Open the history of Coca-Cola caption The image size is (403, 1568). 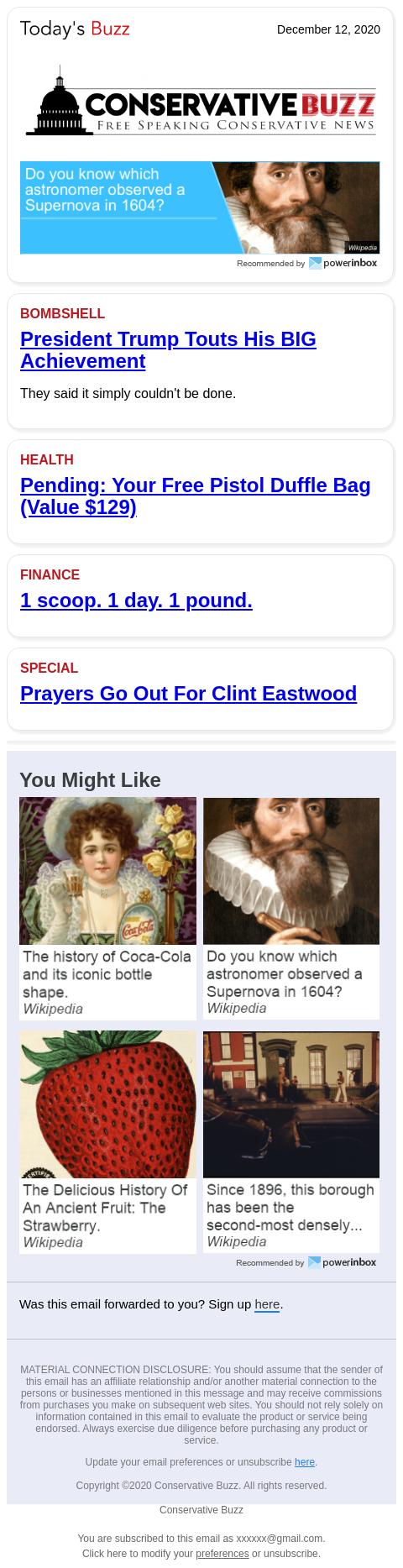(107, 982)
